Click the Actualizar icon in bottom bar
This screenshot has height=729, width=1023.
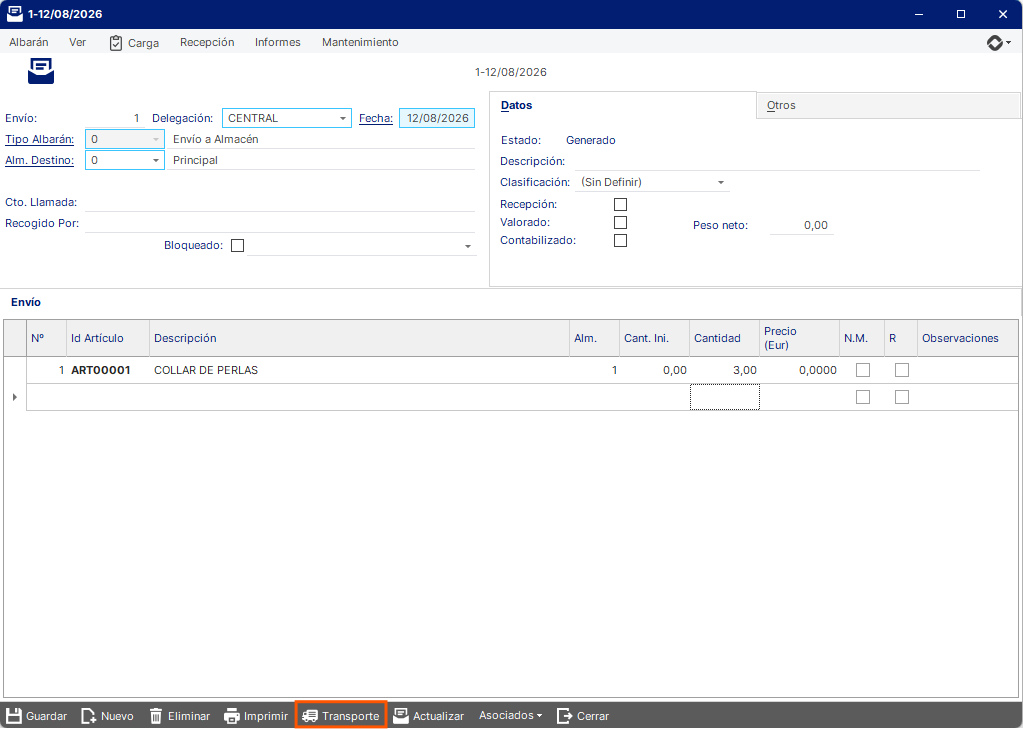401,716
